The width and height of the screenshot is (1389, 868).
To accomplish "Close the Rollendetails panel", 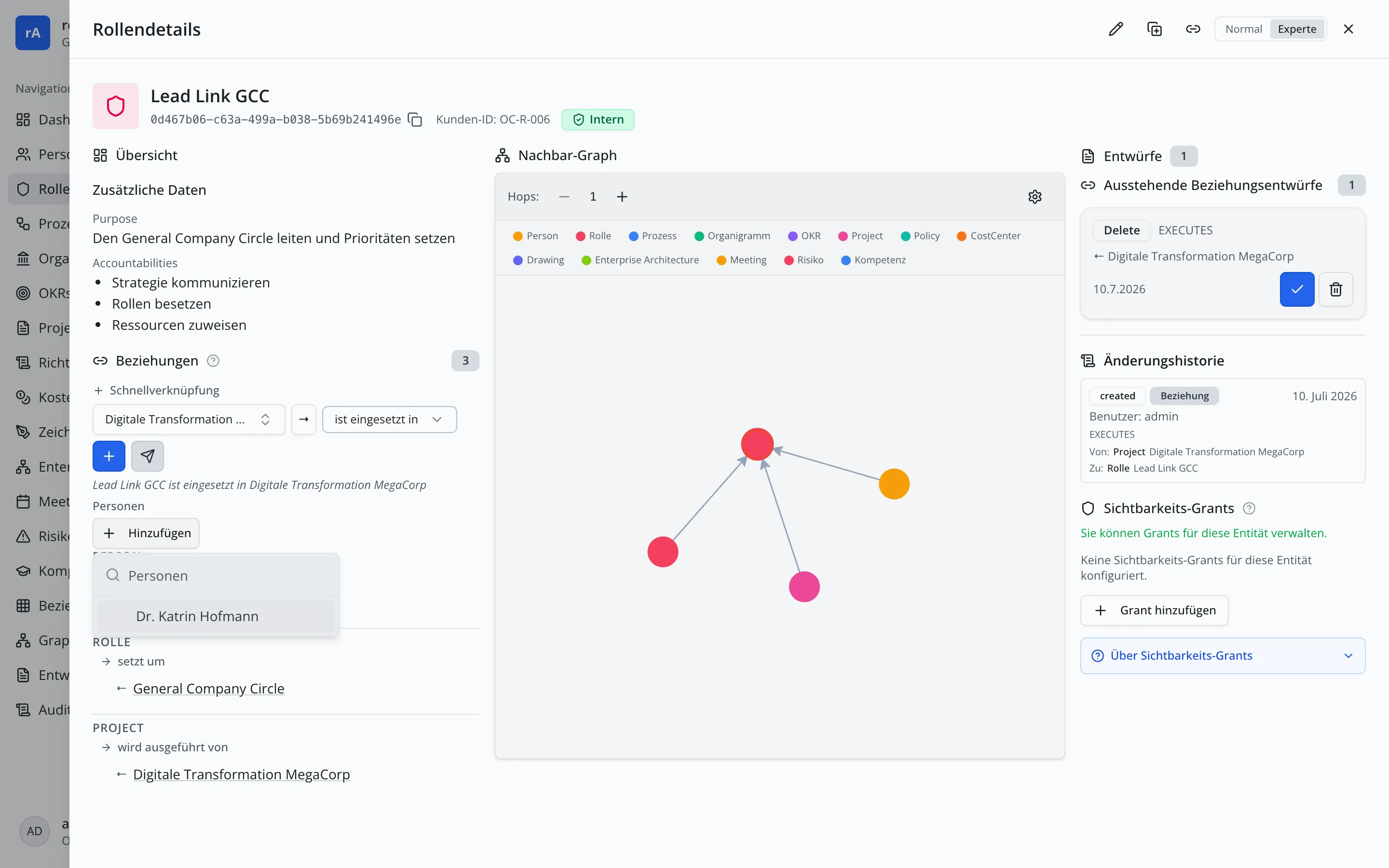I will [x=1348, y=29].
